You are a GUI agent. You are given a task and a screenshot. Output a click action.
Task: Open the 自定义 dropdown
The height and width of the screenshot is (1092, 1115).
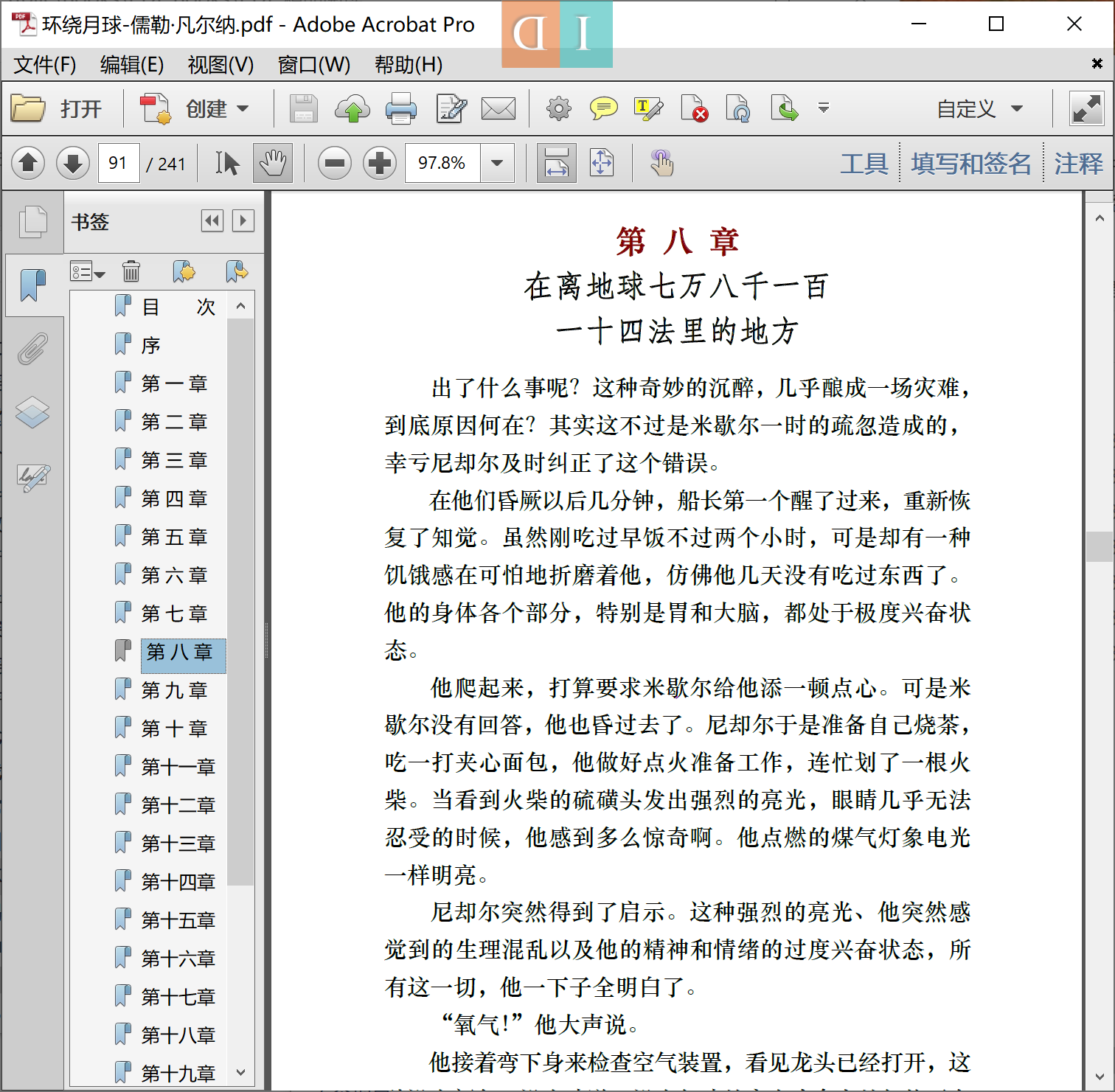point(980,109)
